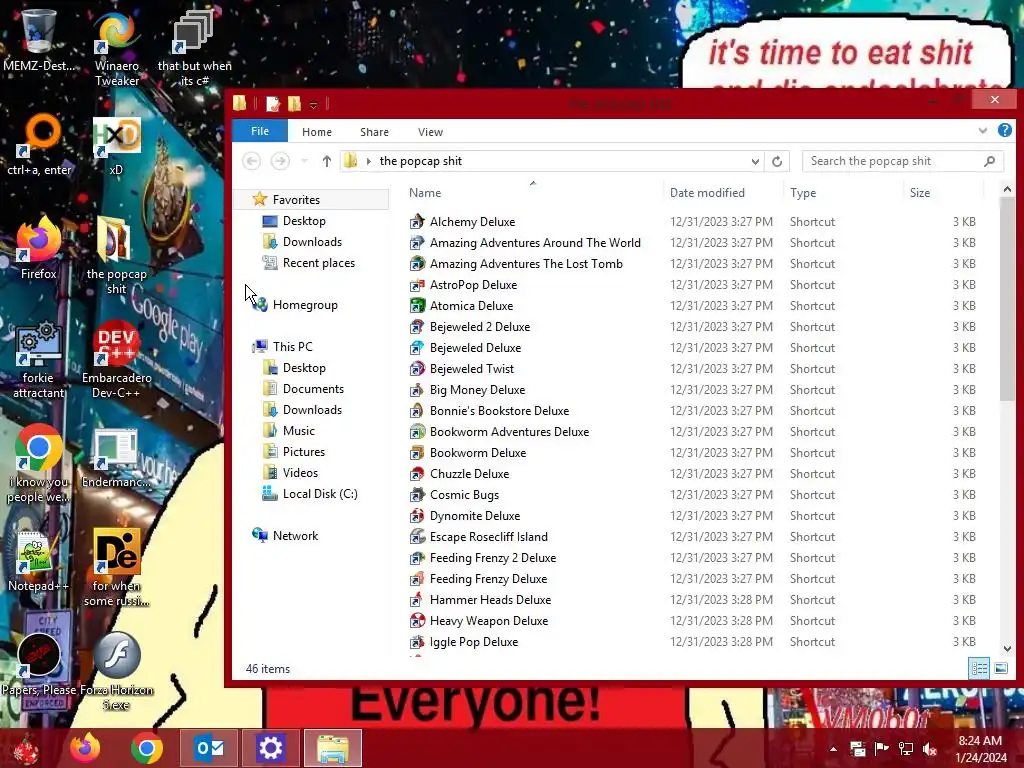Open Action Center flag tray icon
The height and width of the screenshot is (768, 1024).
pyautogui.click(x=881, y=749)
